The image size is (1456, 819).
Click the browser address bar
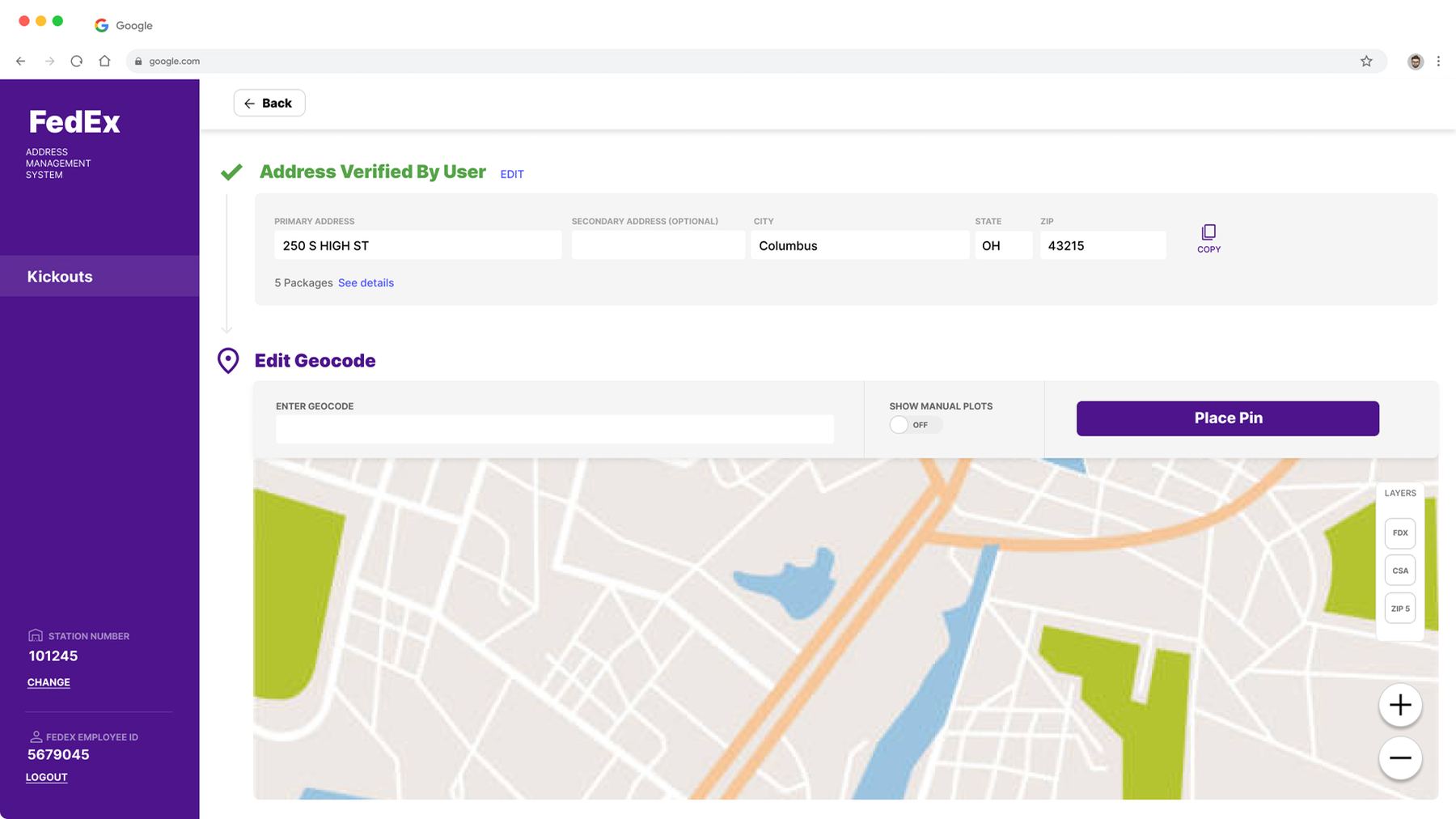click(x=756, y=61)
